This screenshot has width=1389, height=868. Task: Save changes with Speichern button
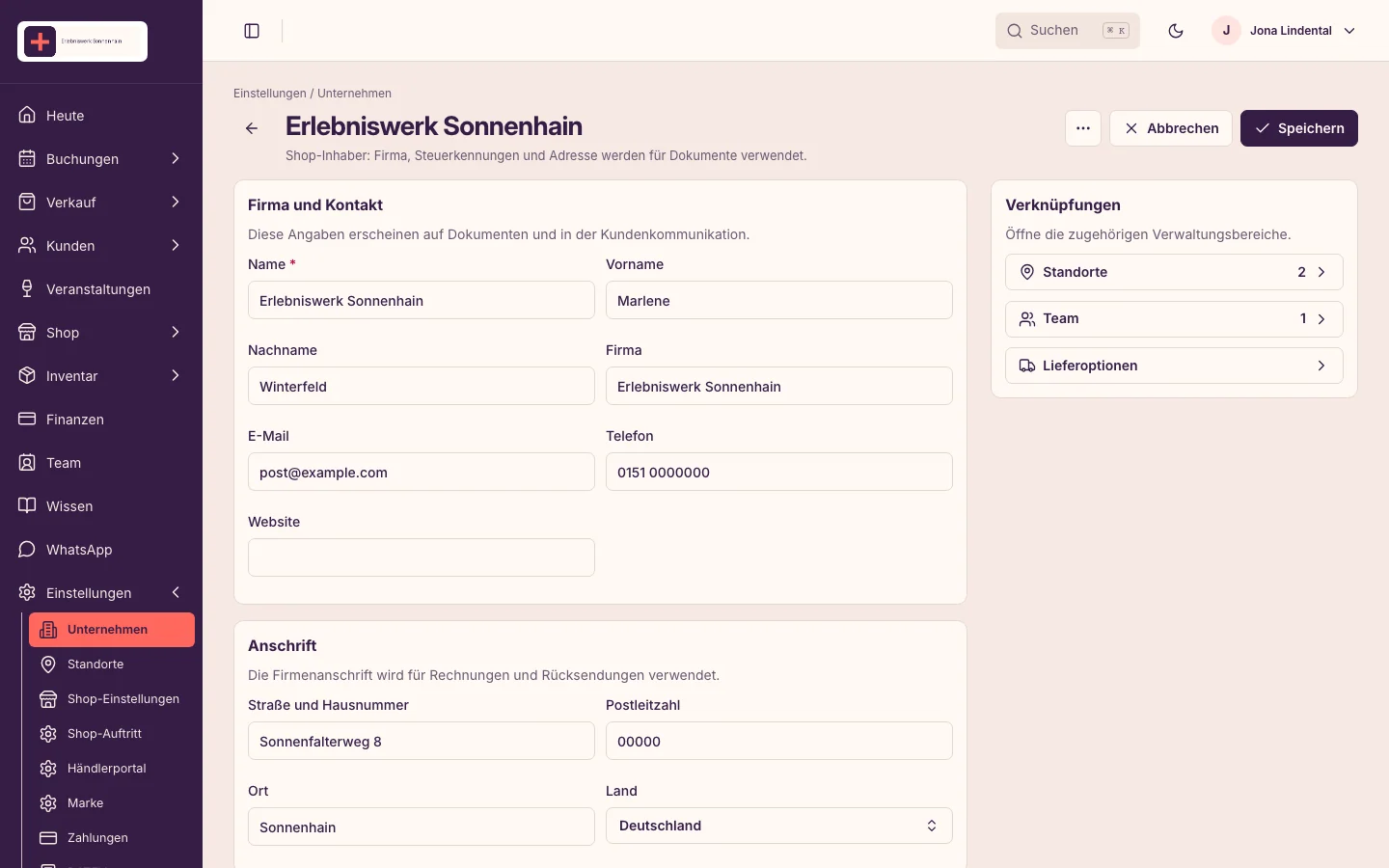pos(1299,128)
